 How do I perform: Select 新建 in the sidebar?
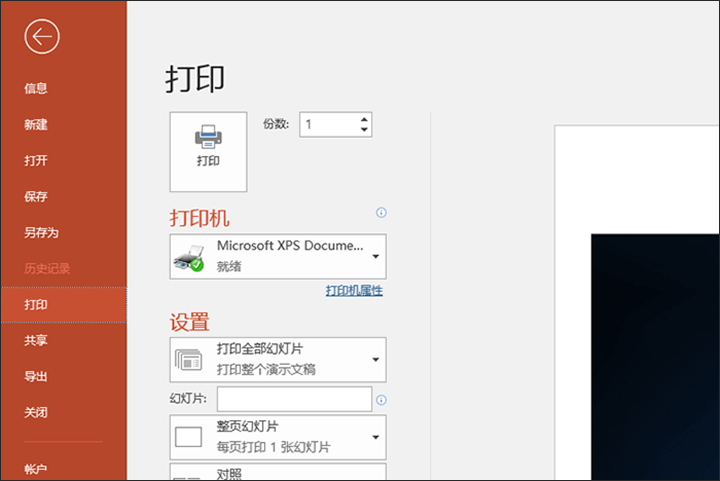point(36,124)
